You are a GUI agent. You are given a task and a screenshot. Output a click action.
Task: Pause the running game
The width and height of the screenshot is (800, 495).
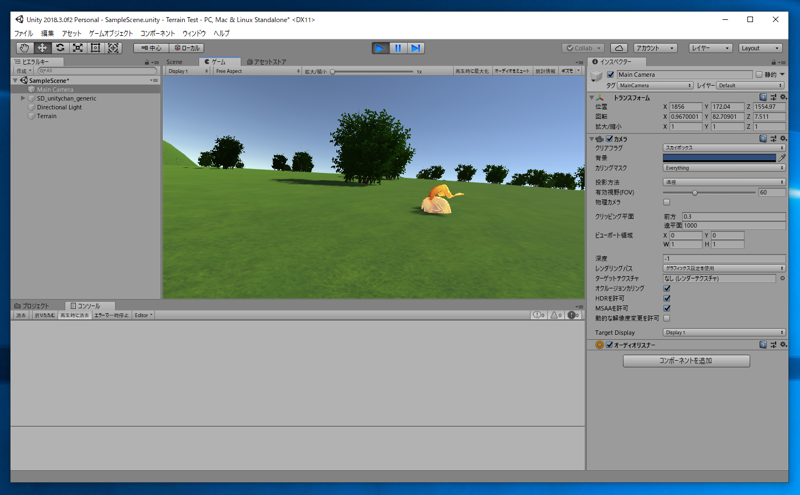pos(398,48)
